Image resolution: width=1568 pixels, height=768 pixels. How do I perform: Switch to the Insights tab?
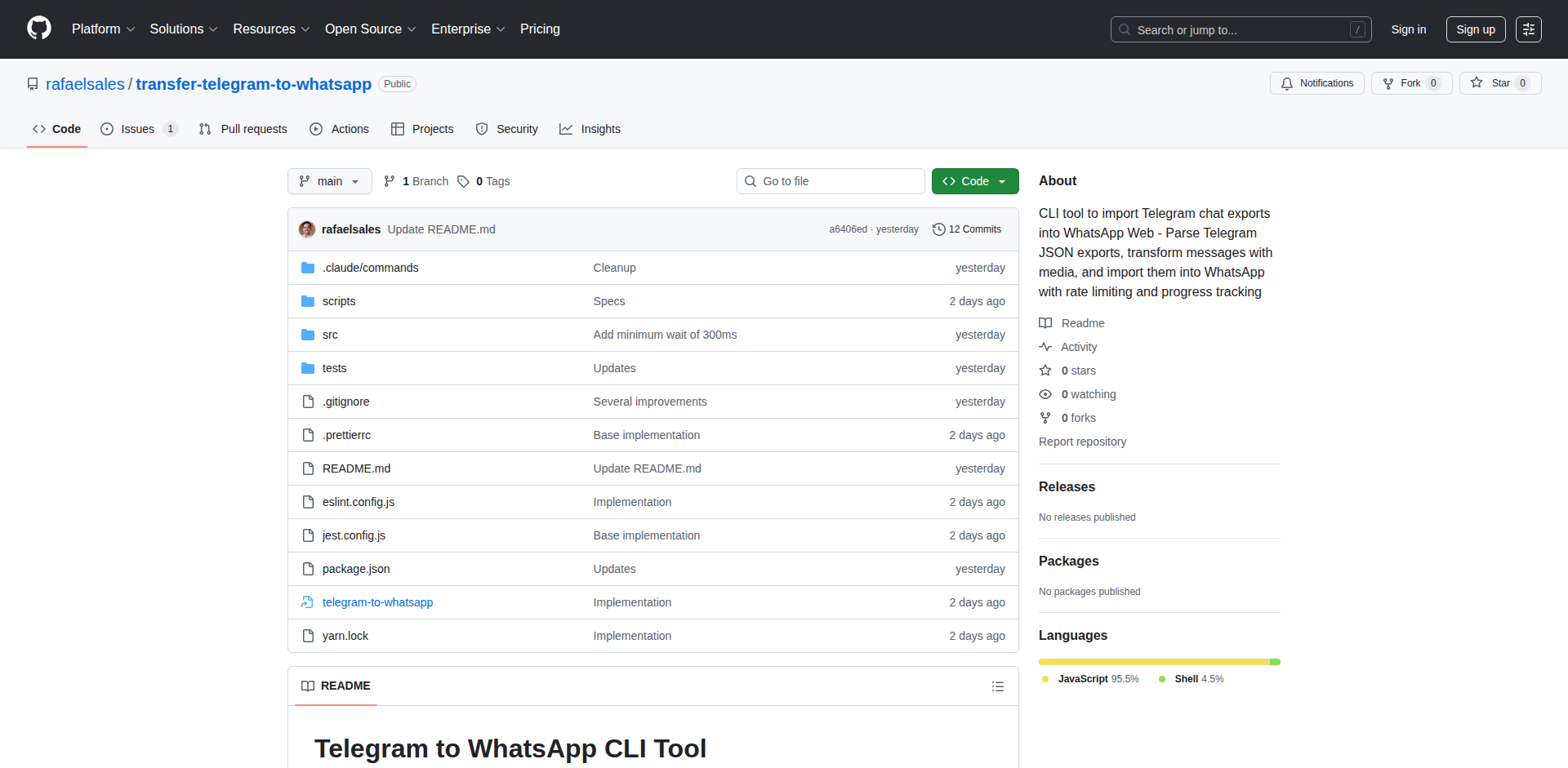590,129
